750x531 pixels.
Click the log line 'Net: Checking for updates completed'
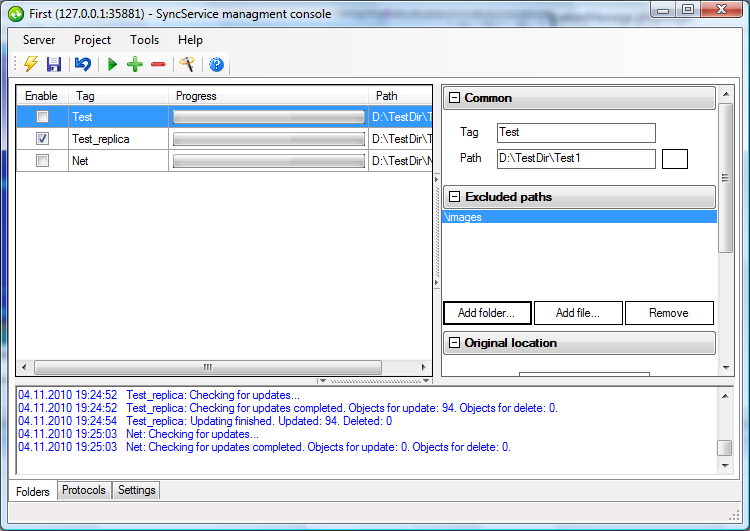tap(264, 447)
